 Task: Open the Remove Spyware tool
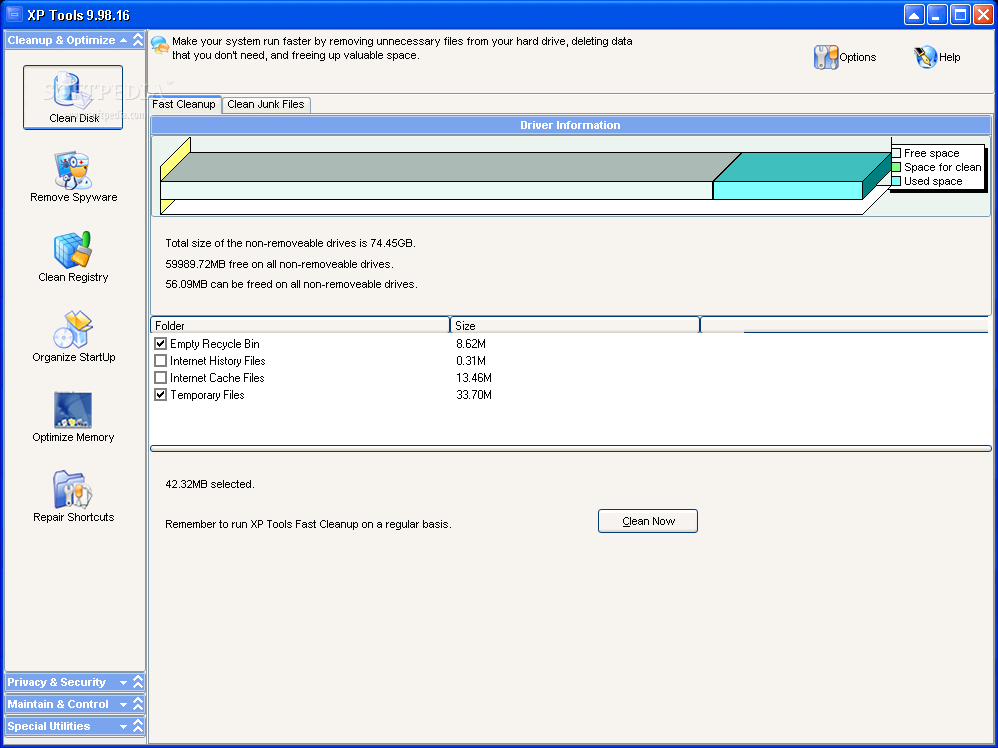pyautogui.click(x=73, y=177)
